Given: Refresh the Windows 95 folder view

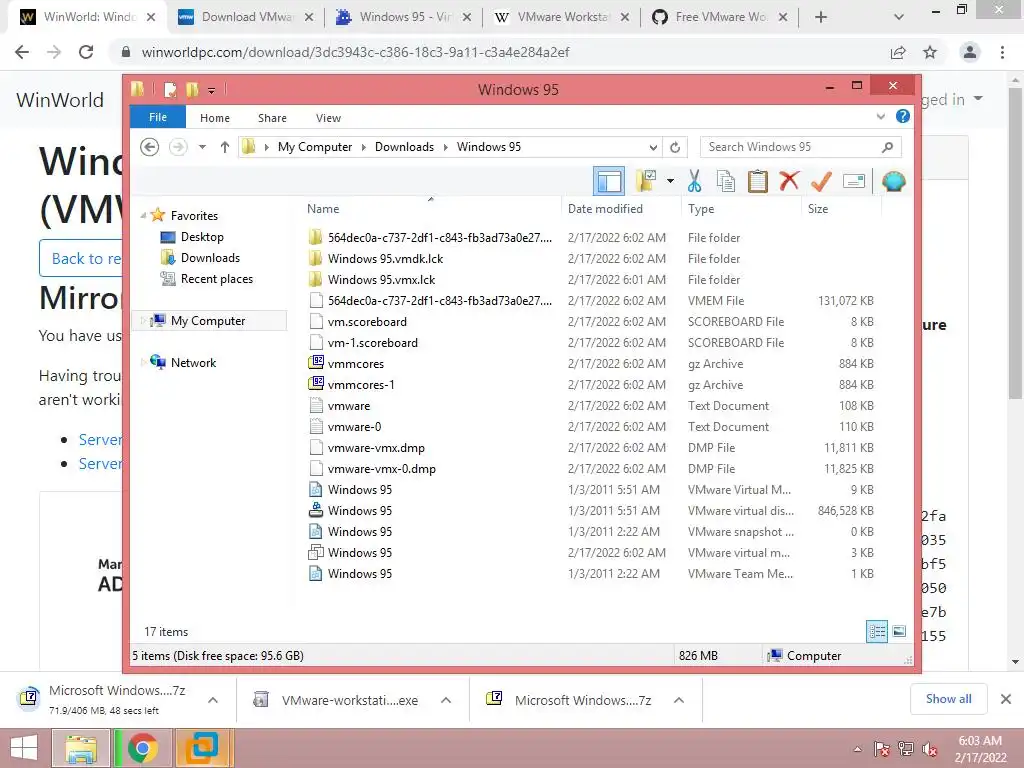Looking at the screenshot, I should 675,147.
